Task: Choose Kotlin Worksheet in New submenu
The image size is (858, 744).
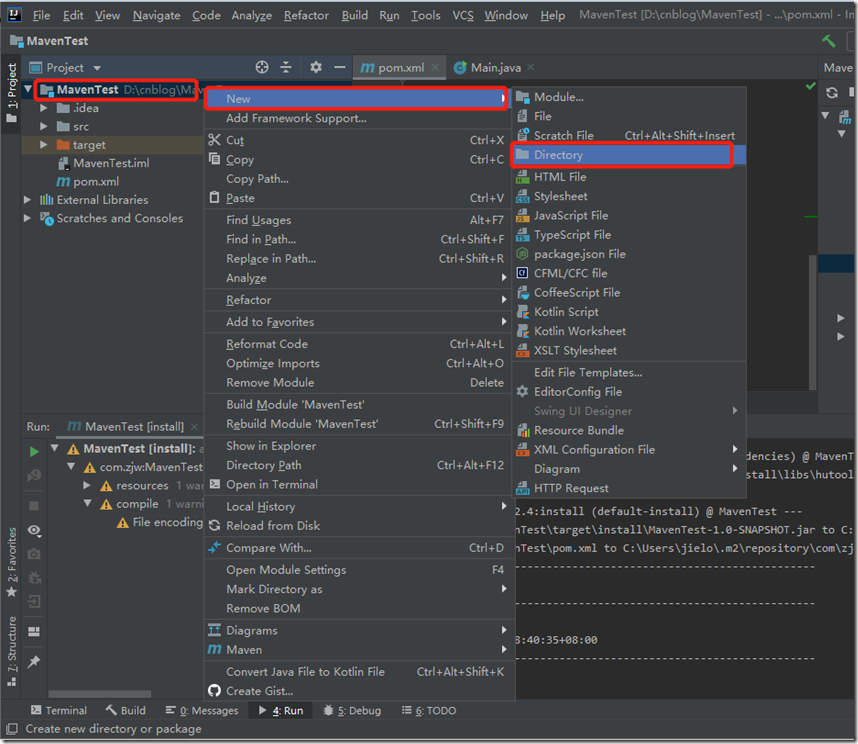Action: point(629,332)
